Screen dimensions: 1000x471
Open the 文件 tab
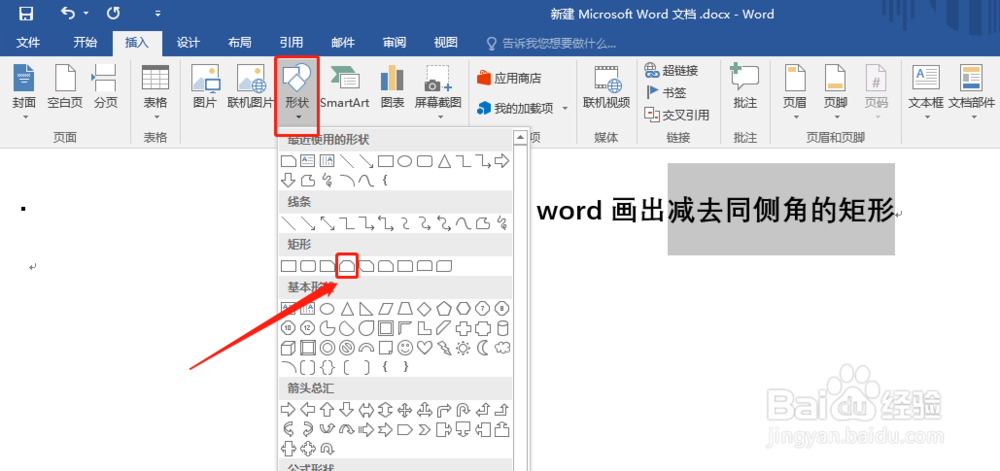pos(27,43)
